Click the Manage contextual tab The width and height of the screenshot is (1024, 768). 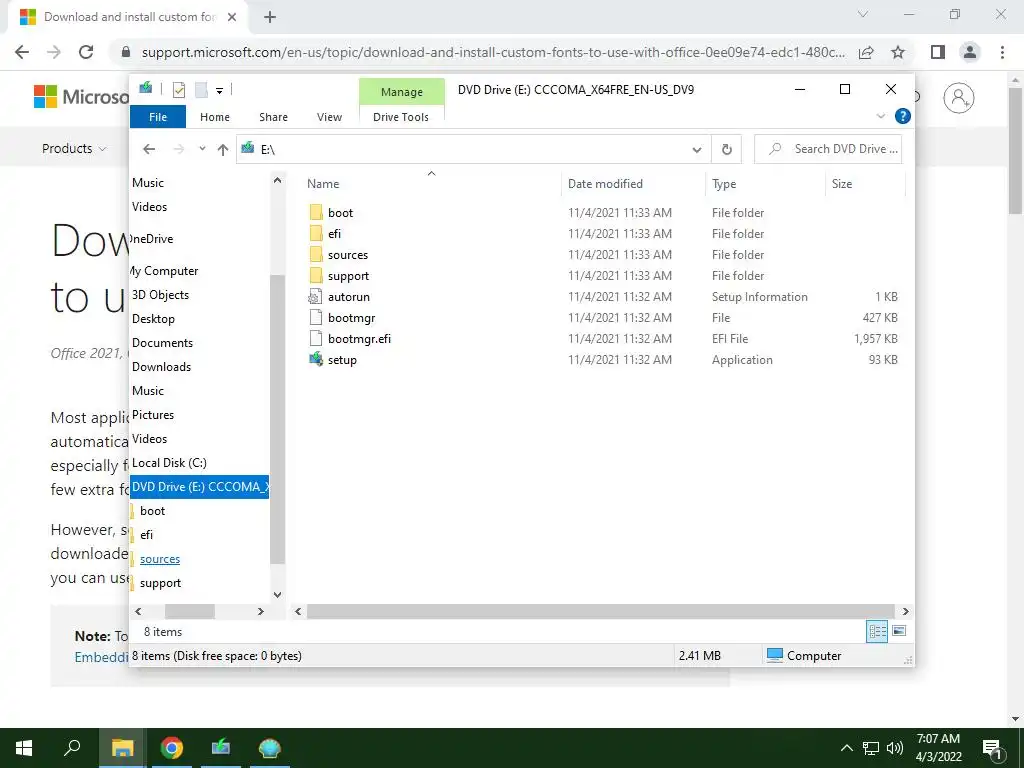tap(402, 92)
